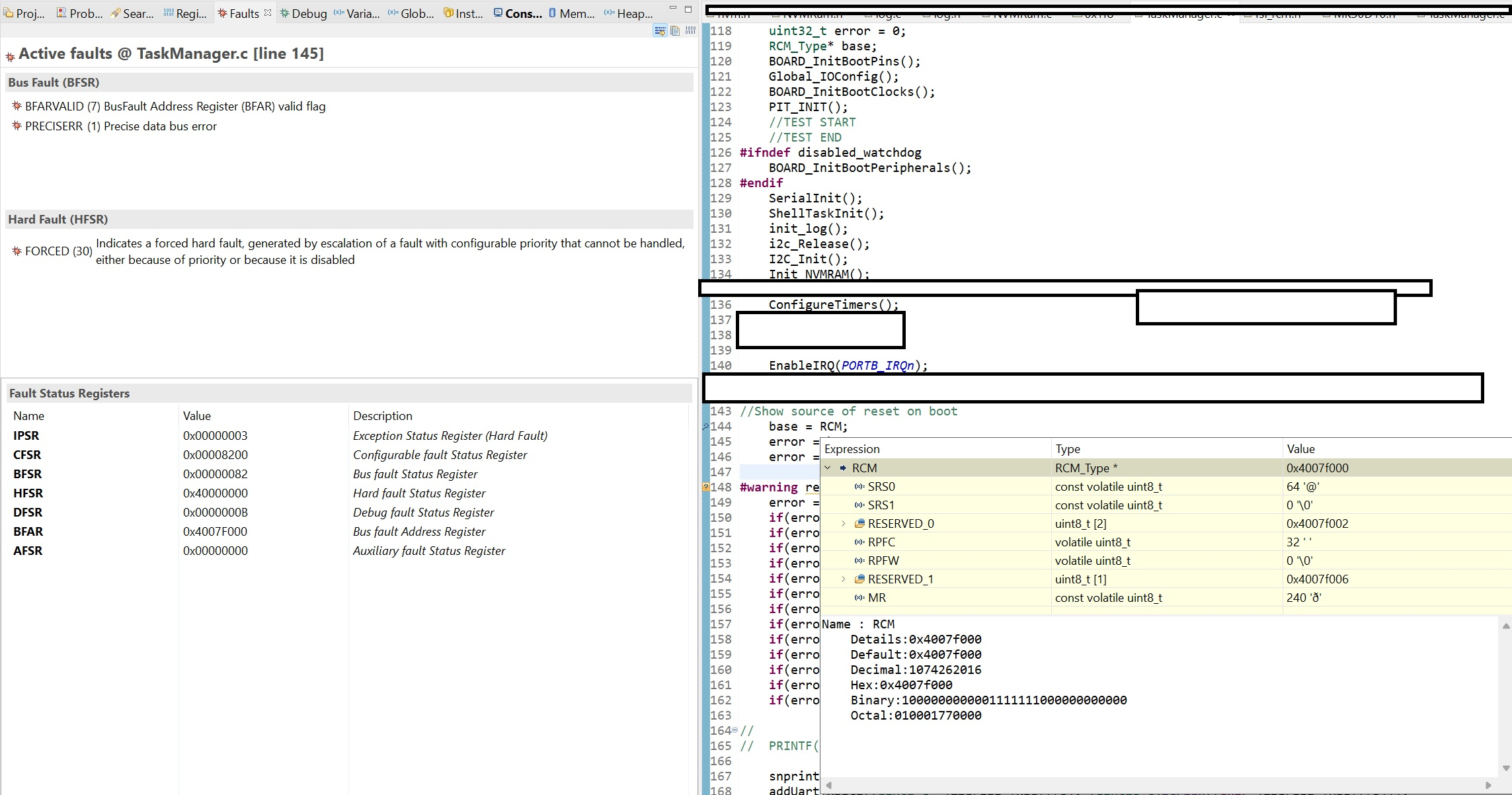This screenshot has width=1512, height=795.
Task: Click BFSR value 0x00000082
Action: [216, 474]
